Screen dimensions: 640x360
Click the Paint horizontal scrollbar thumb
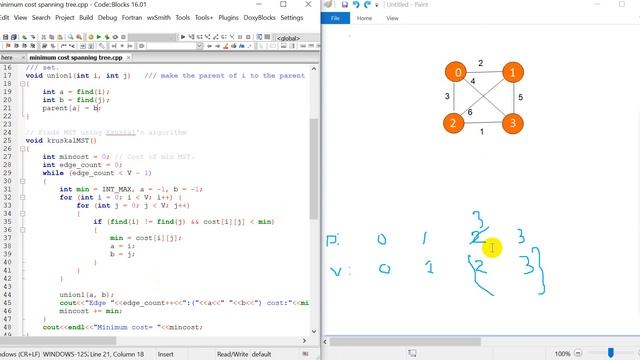click(405, 341)
